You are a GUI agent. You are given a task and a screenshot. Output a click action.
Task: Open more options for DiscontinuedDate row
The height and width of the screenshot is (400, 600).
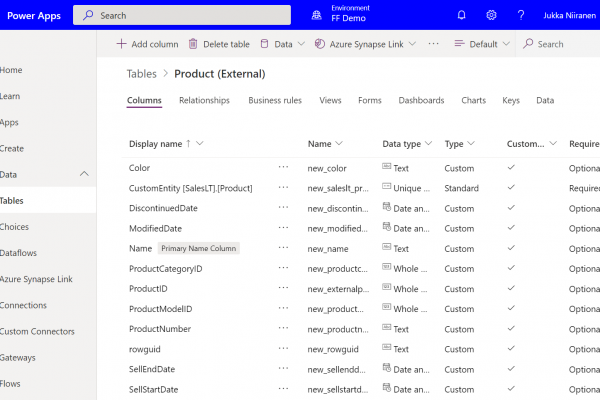[x=284, y=207]
